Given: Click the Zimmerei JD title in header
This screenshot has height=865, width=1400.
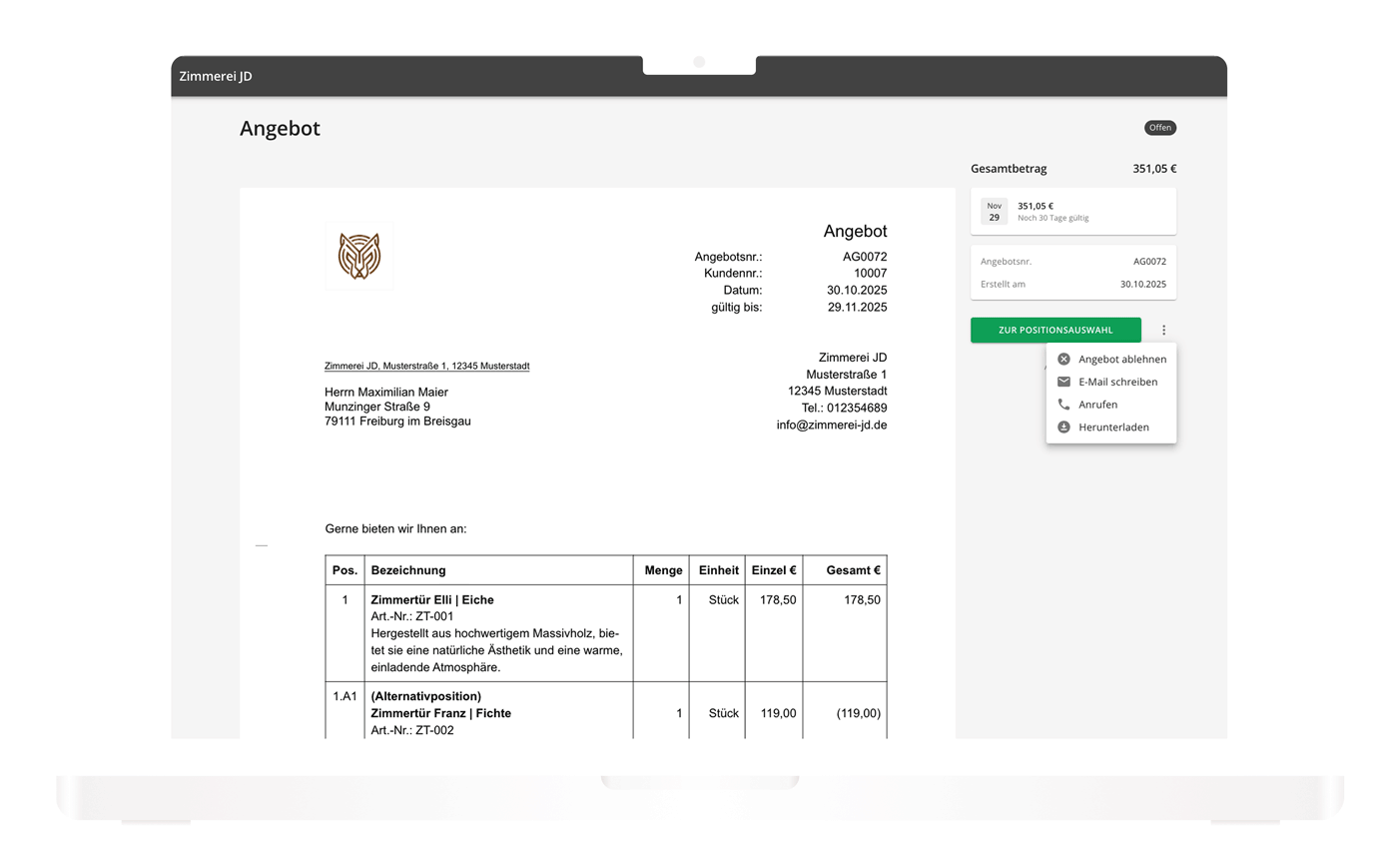Looking at the screenshot, I should click(x=216, y=77).
